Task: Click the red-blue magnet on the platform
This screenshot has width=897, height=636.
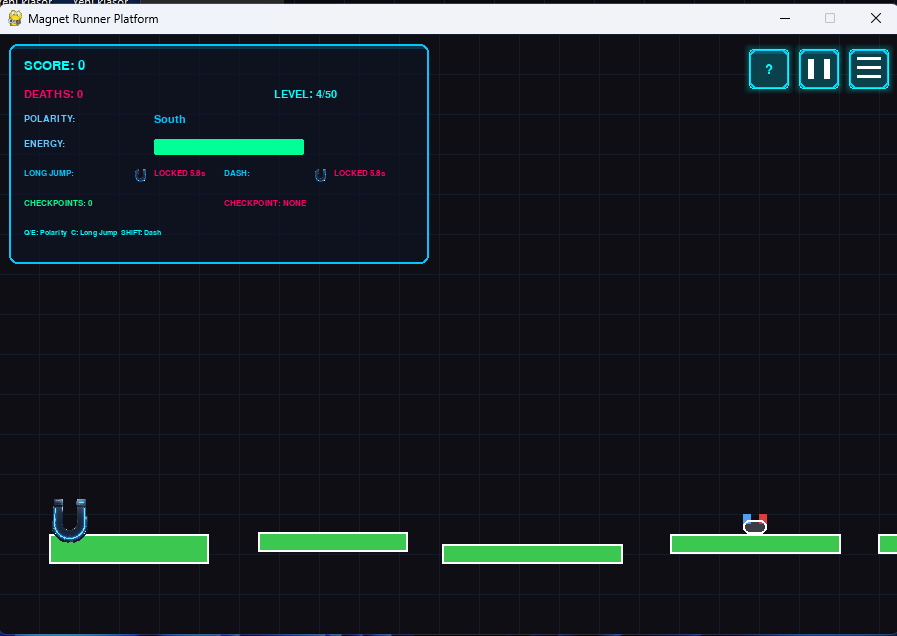Action: (755, 524)
